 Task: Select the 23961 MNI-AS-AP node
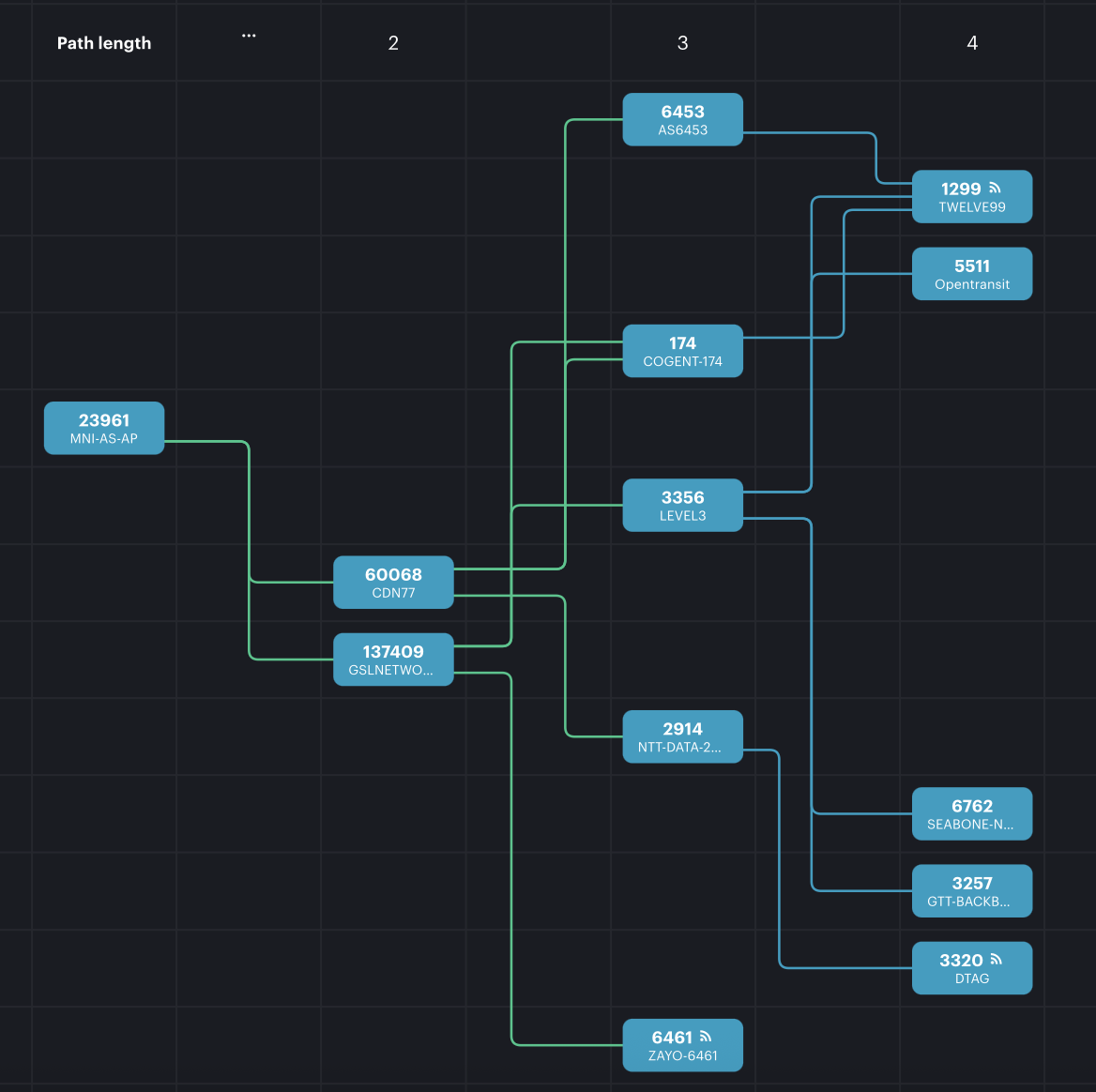pyautogui.click(x=104, y=428)
